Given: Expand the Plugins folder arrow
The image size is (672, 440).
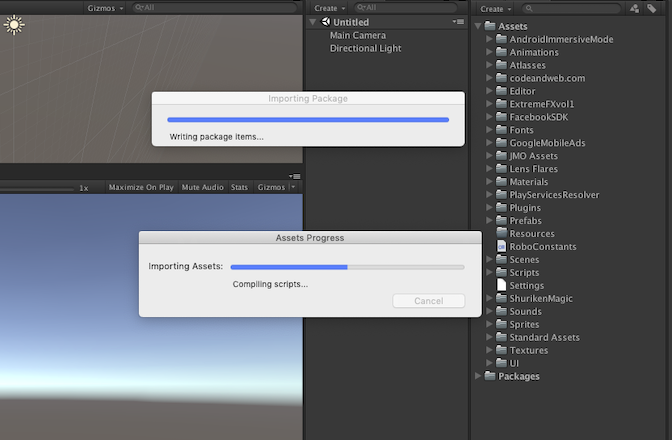Looking at the screenshot, I should (x=489, y=207).
